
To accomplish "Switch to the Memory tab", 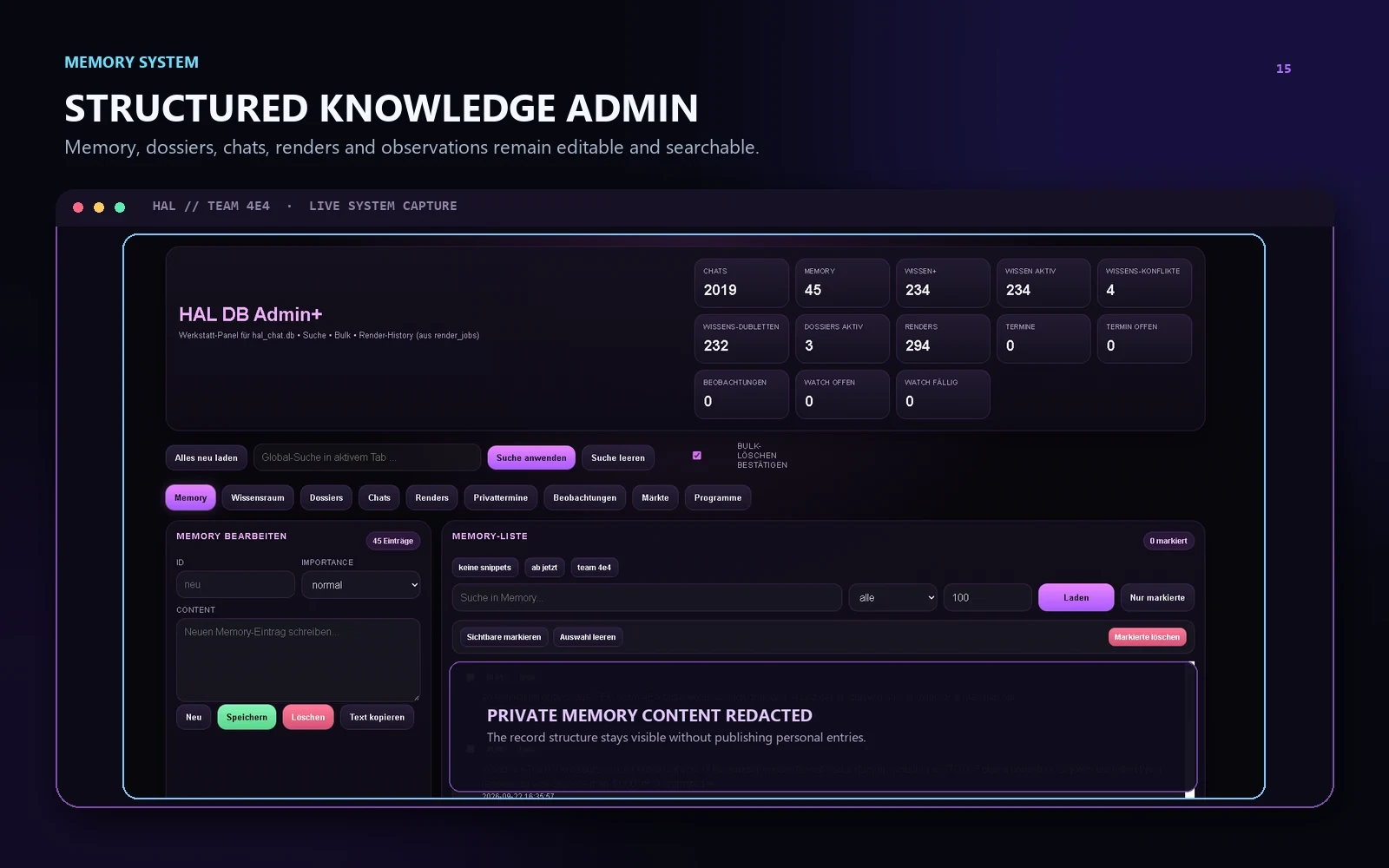I will (x=190, y=498).
